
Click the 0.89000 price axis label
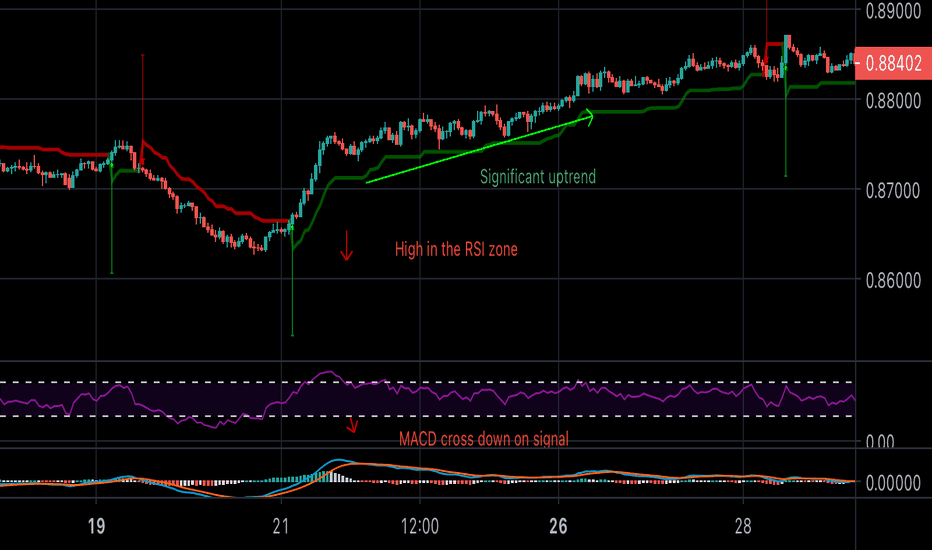[893, 11]
